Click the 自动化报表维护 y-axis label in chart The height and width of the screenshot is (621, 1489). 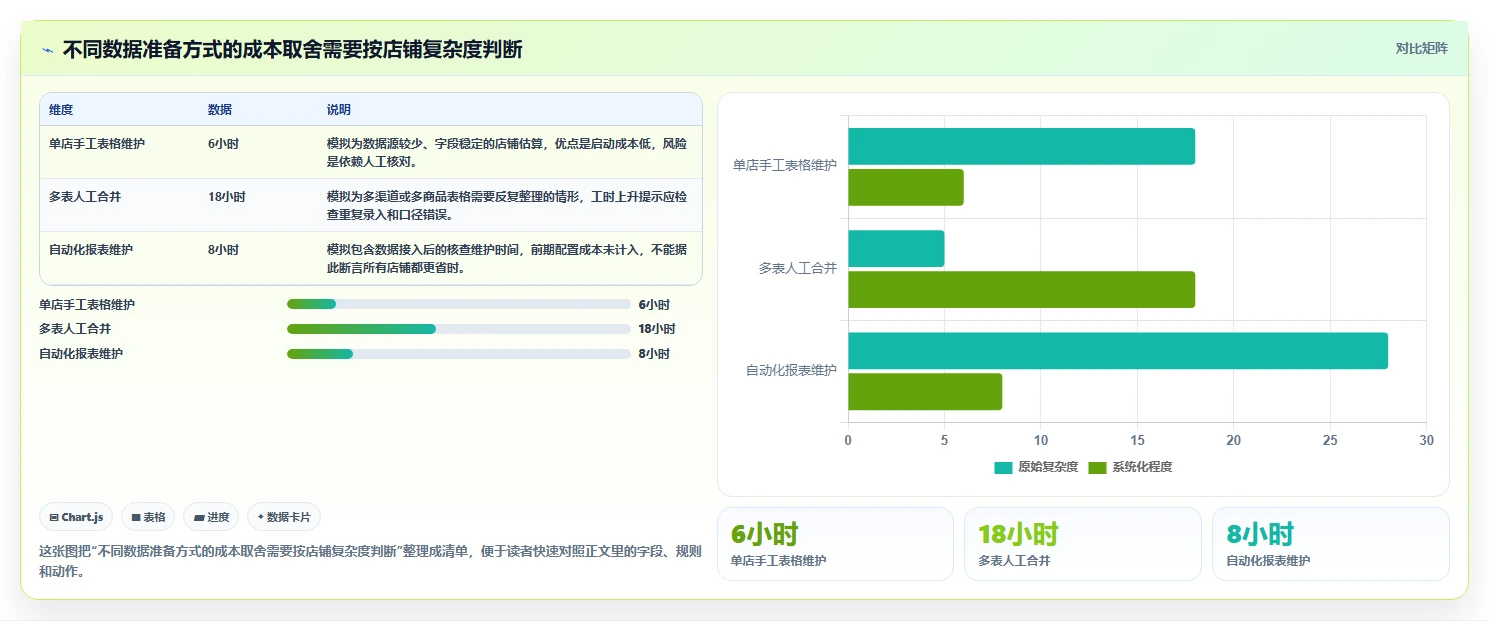[791, 371]
